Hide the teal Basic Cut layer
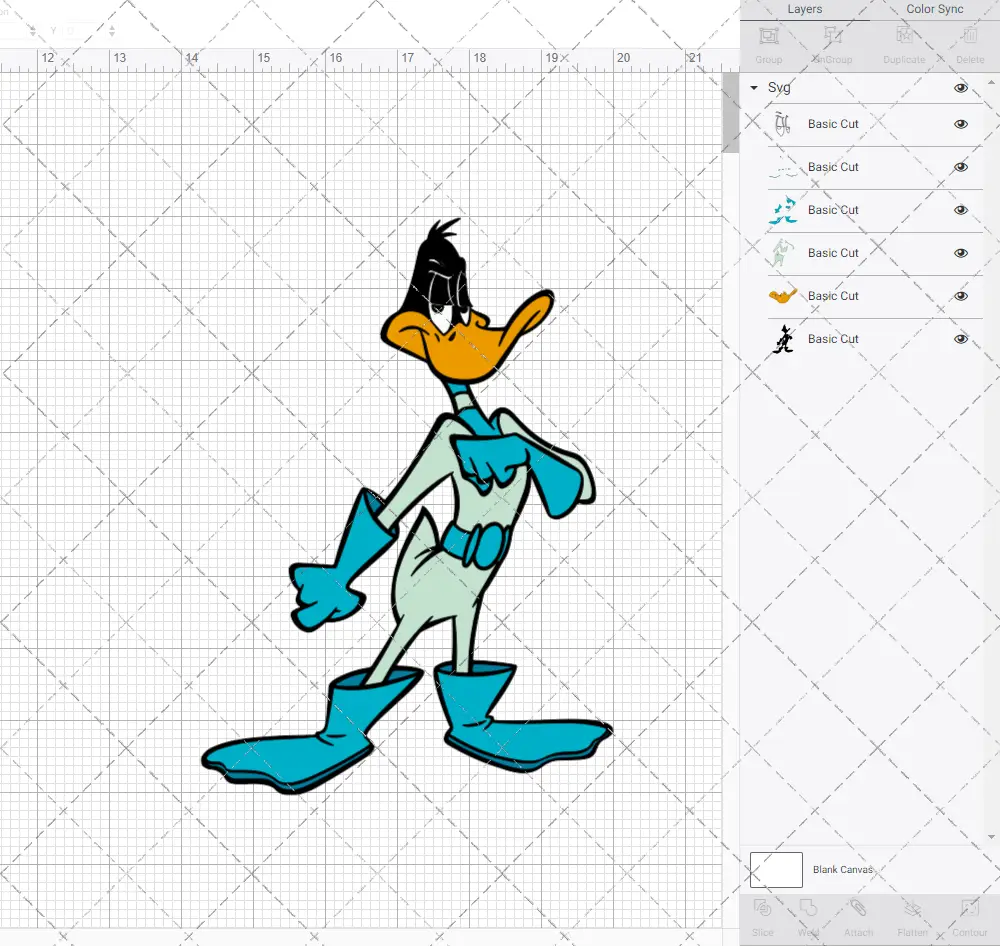The height and width of the screenshot is (946, 1000). (960, 210)
